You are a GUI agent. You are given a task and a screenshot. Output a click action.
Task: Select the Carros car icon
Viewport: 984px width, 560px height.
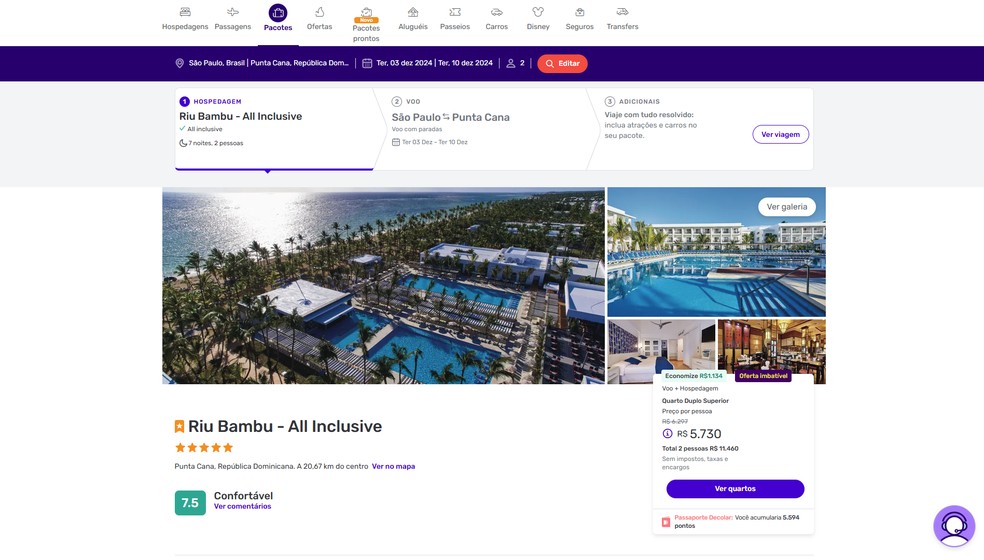[496, 12]
